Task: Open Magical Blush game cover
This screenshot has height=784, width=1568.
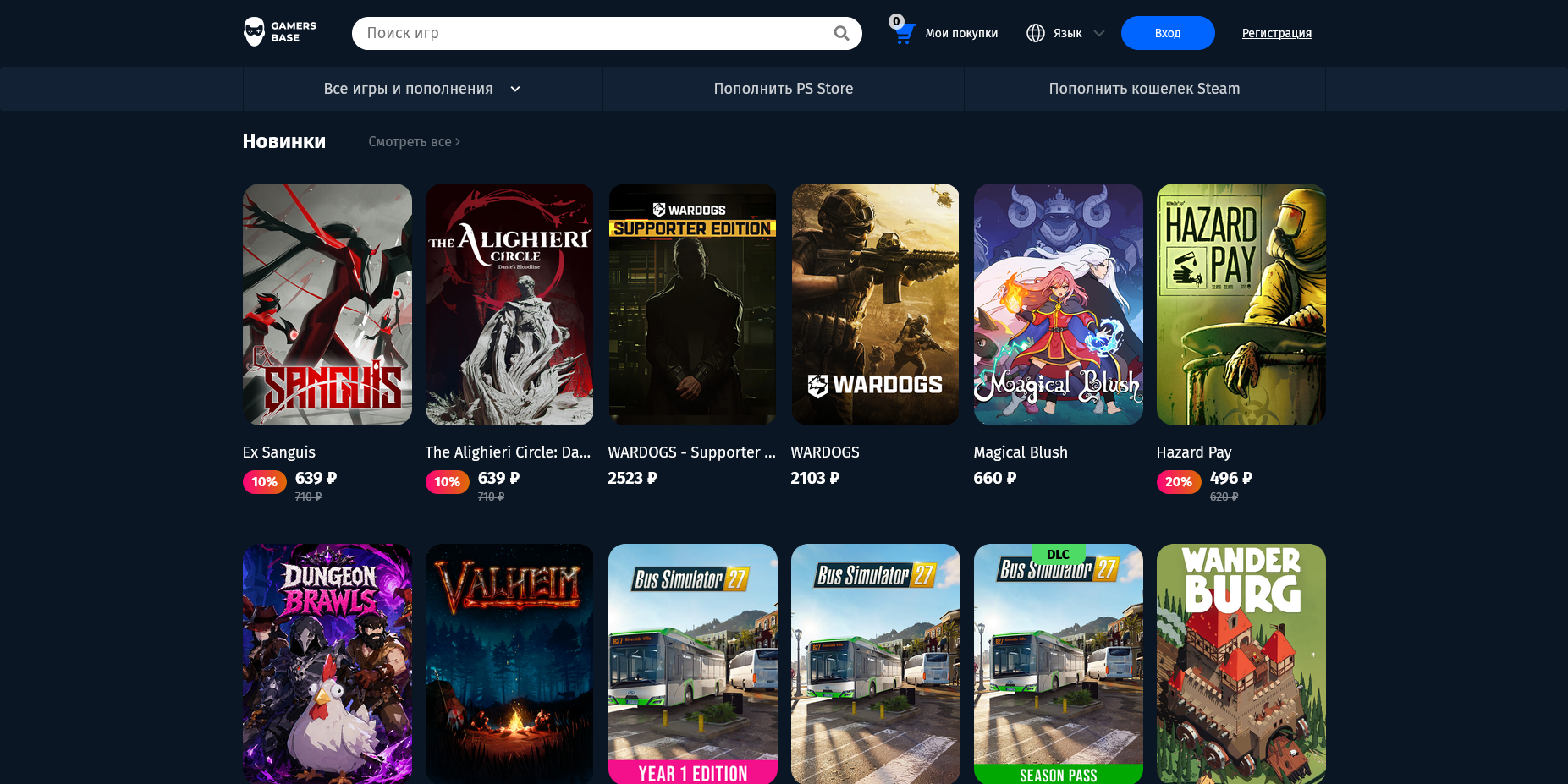Action: click(1058, 304)
